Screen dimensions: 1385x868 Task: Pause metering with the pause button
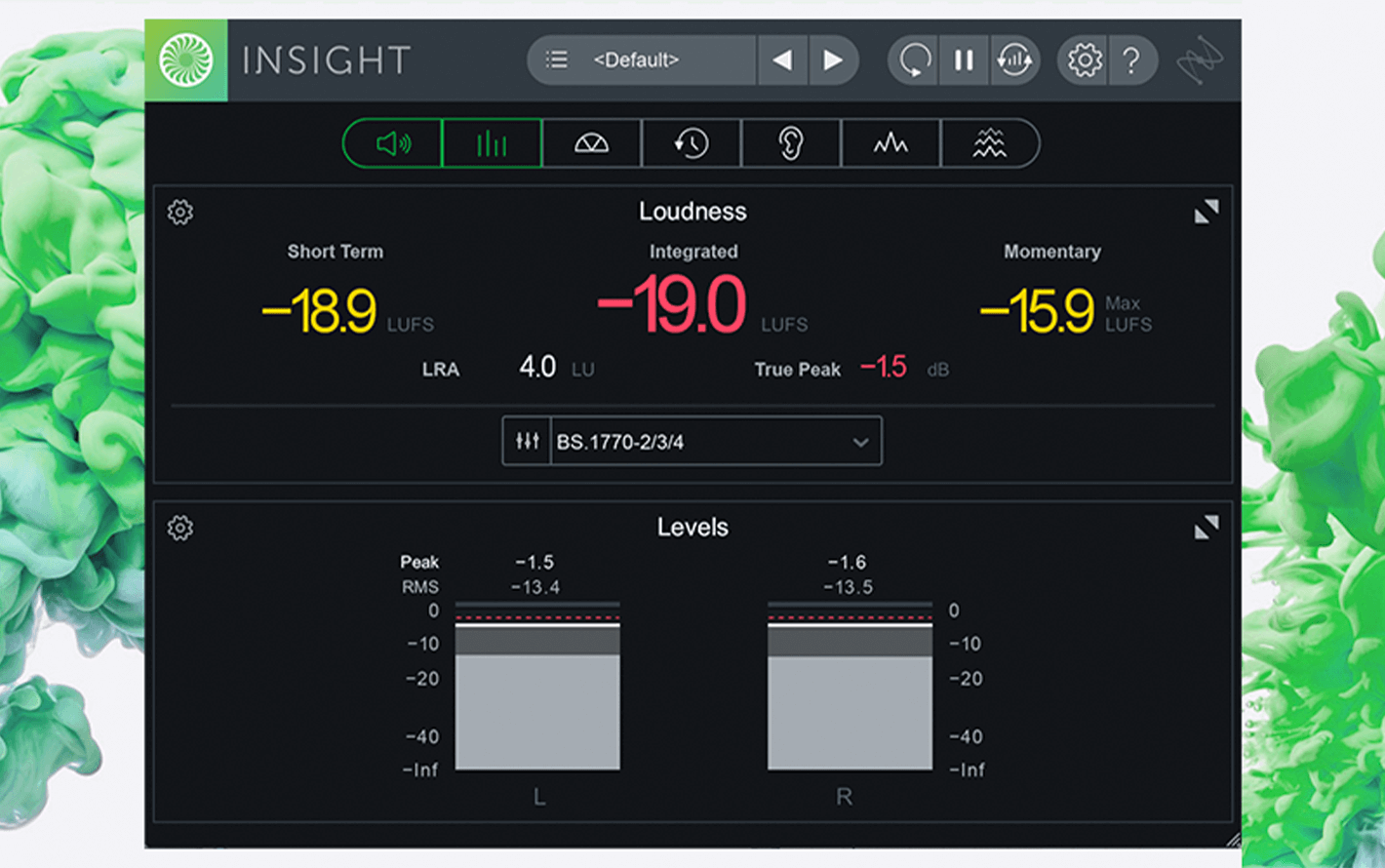[964, 60]
